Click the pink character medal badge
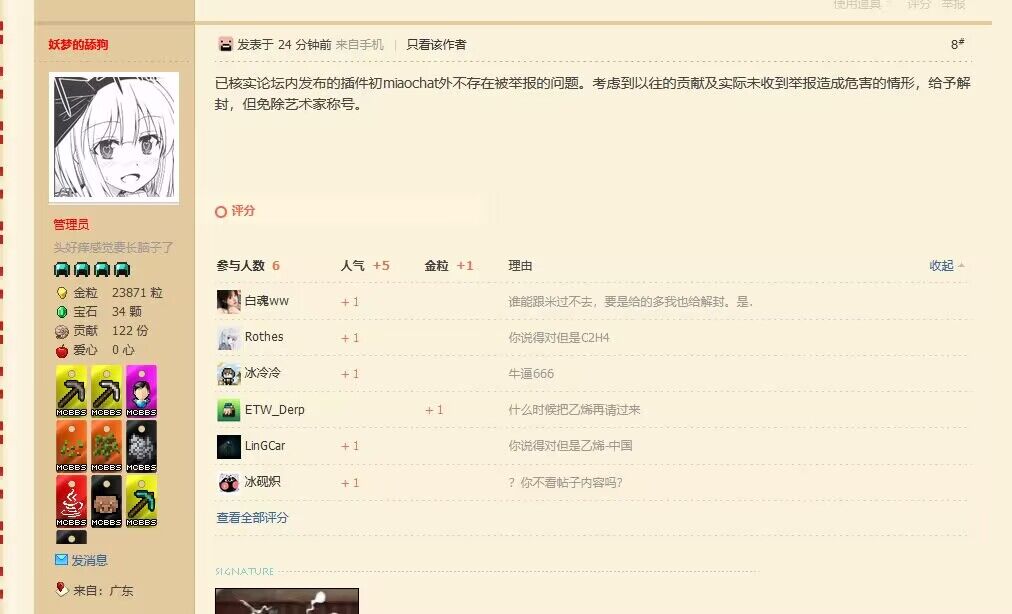1012x614 pixels. click(141, 391)
